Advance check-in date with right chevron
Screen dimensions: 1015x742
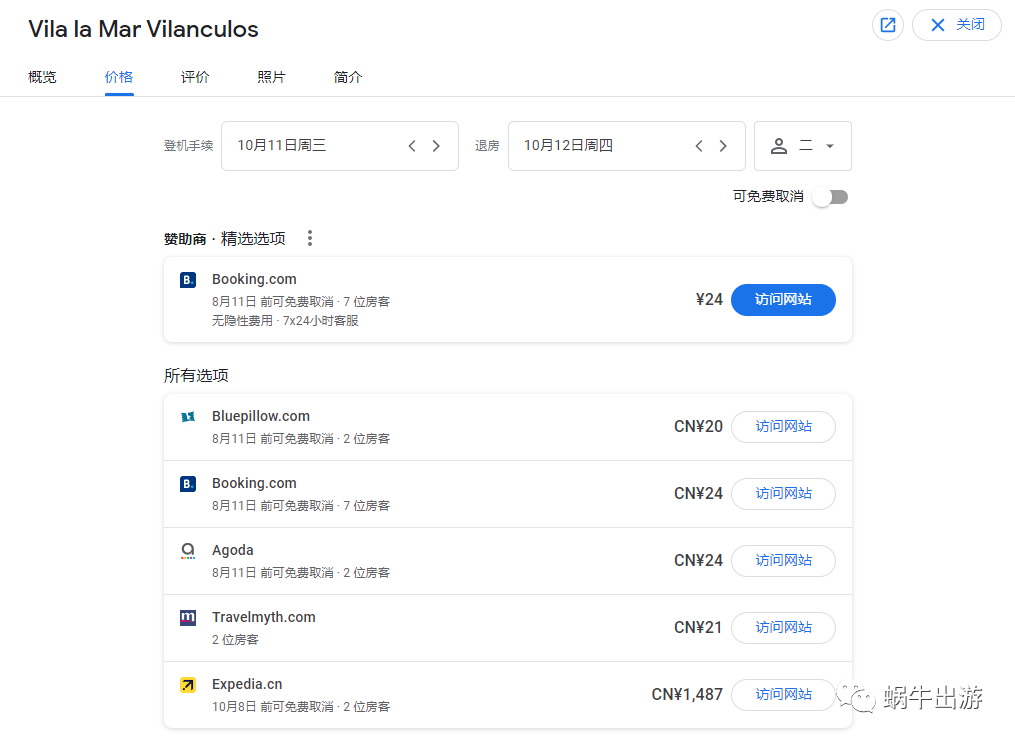(436, 145)
